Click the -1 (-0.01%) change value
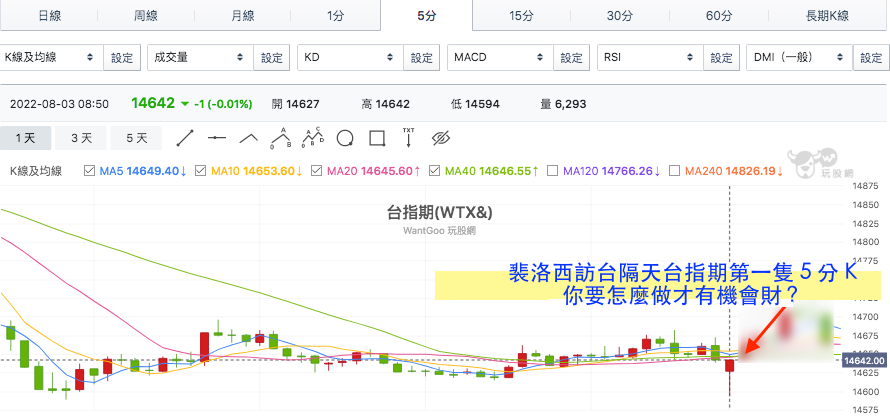 [223, 104]
